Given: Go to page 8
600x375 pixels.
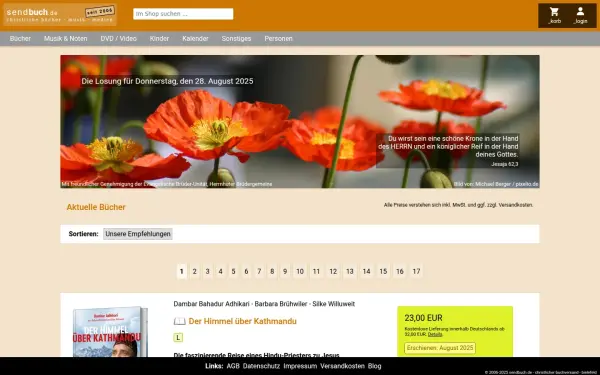Looking at the screenshot, I should (x=272, y=271).
